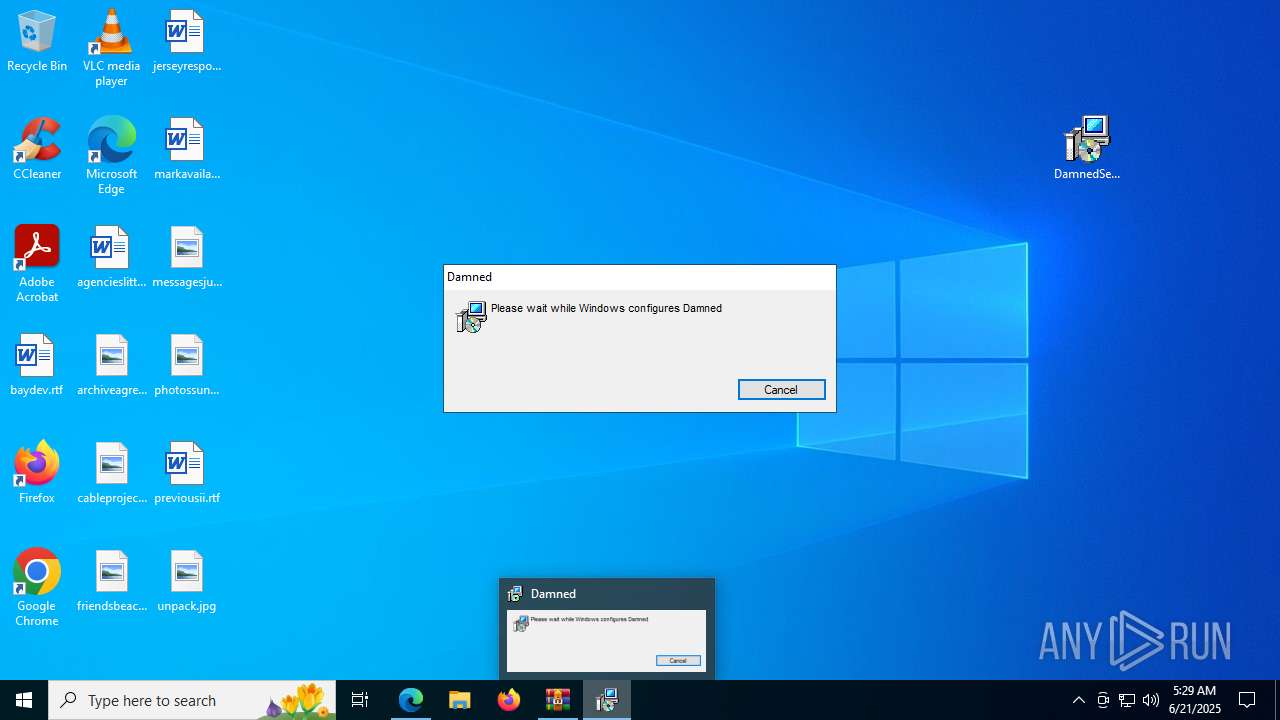
Task: Open Task View from taskbar
Action: pyautogui.click(x=360, y=700)
